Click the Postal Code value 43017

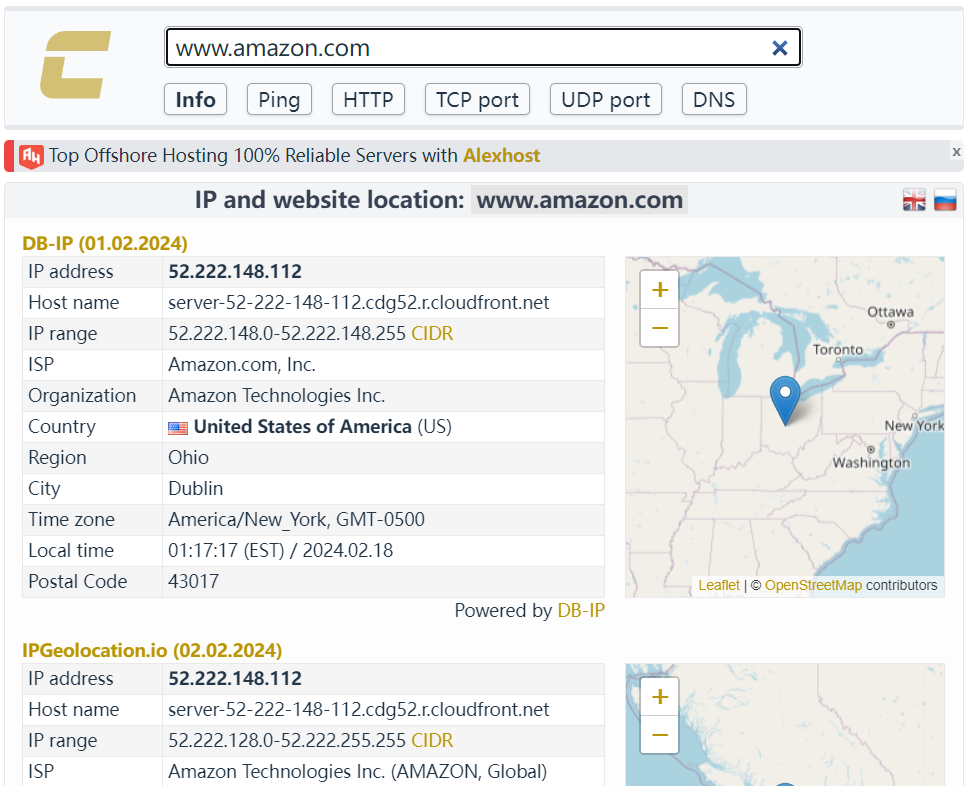click(194, 582)
